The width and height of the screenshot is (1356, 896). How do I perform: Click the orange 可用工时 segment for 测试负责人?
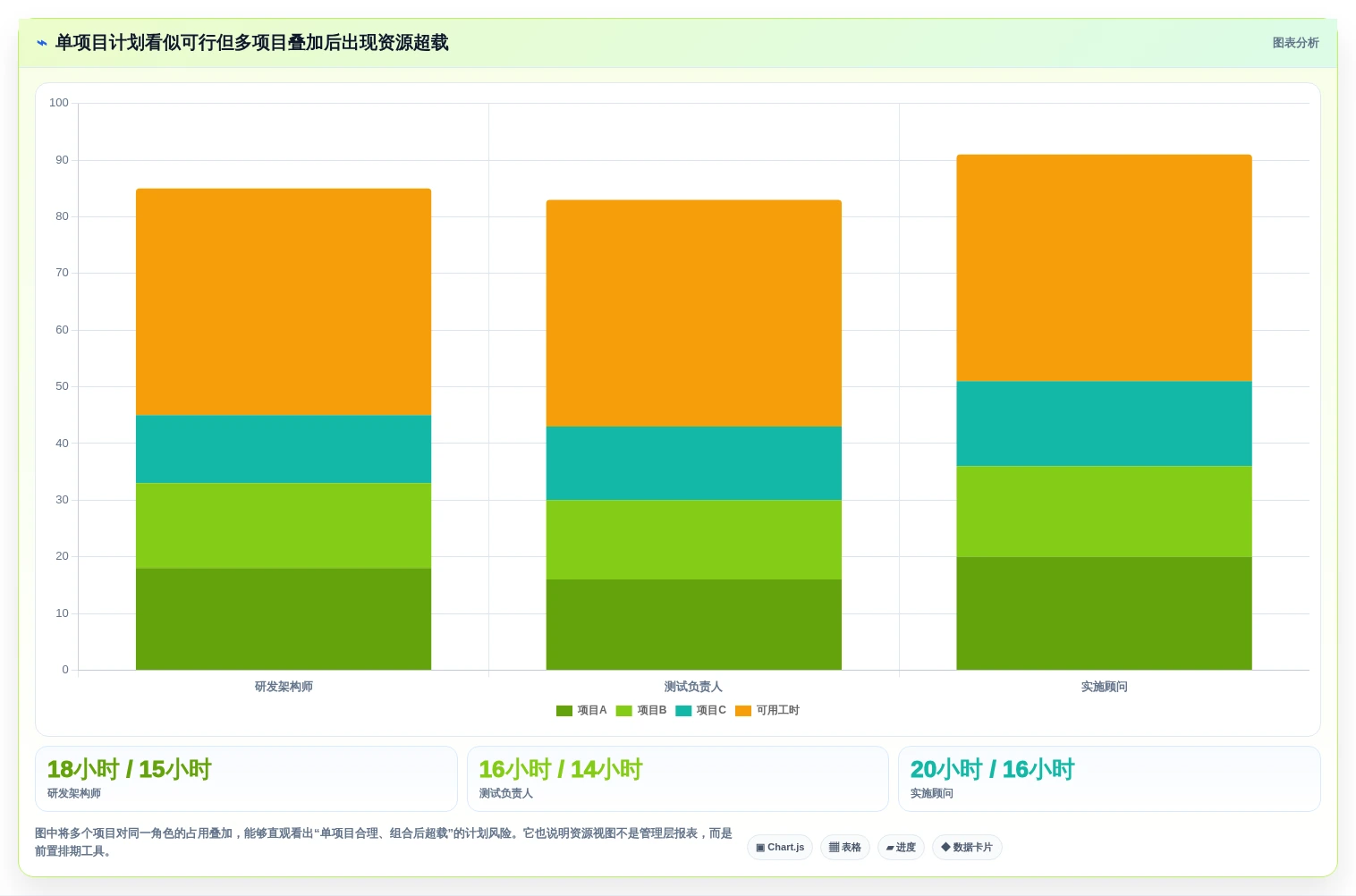pyautogui.click(x=694, y=313)
